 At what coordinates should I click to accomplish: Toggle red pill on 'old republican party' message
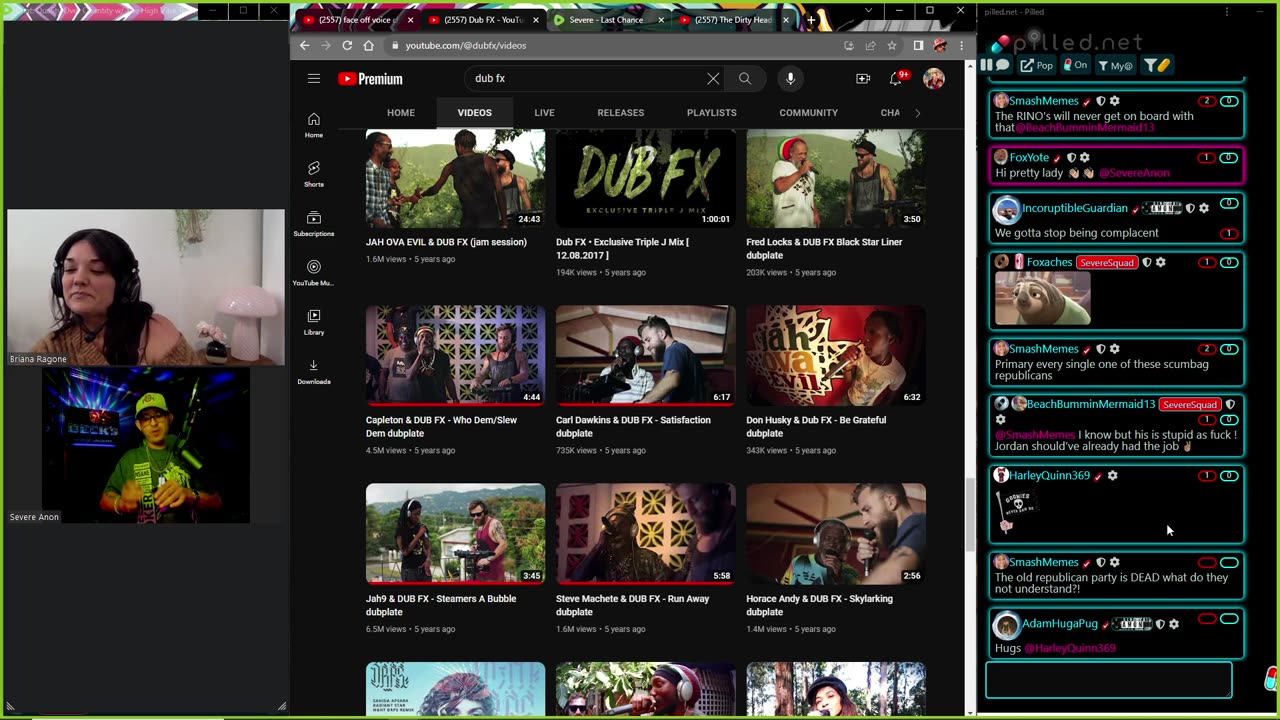click(x=1207, y=562)
